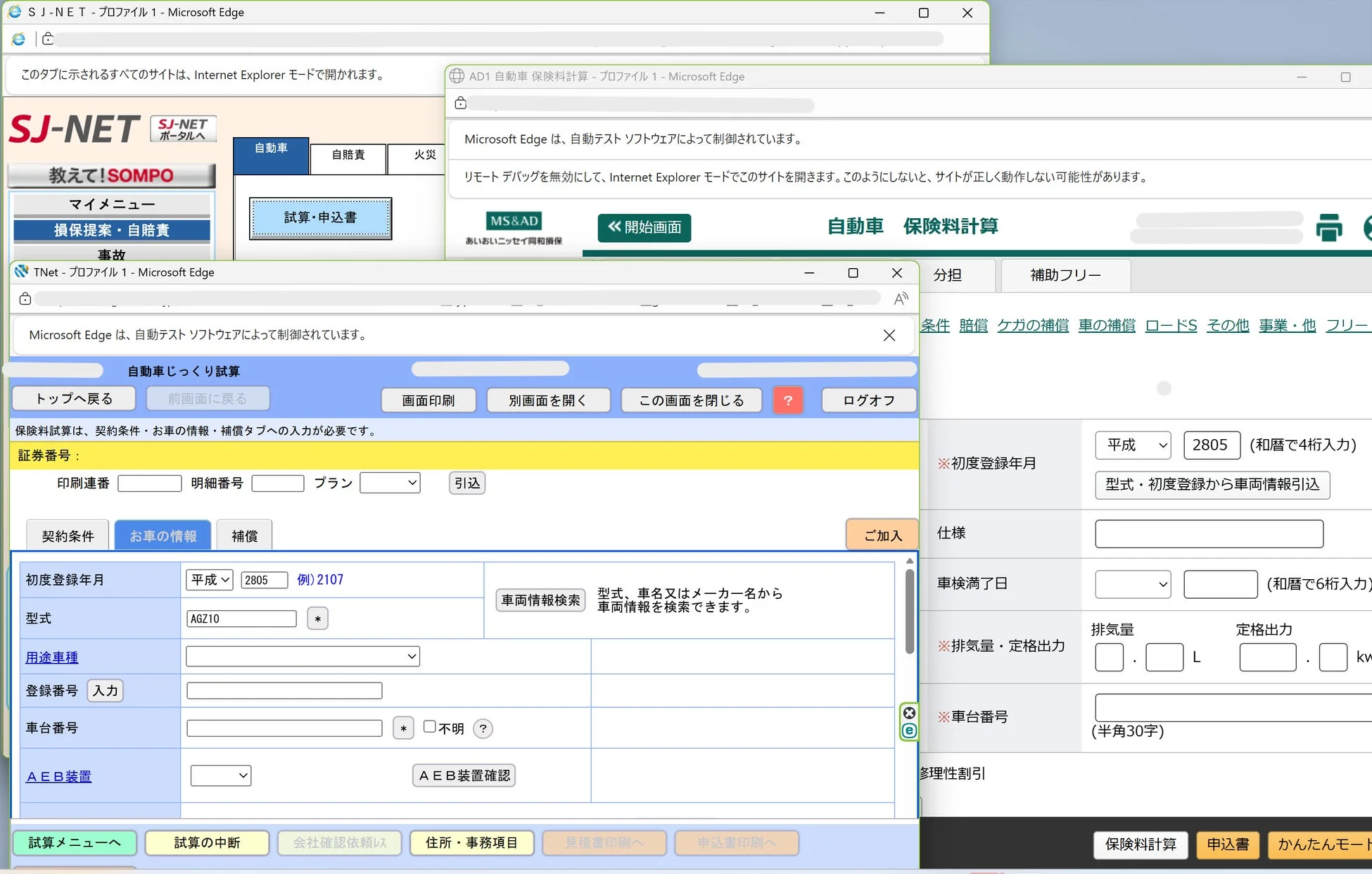Open the 平成 era dropdown for 初度登録年月
The width and height of the screenshot is (1372, 874).
pyautogui.click(x=209, y=579)
